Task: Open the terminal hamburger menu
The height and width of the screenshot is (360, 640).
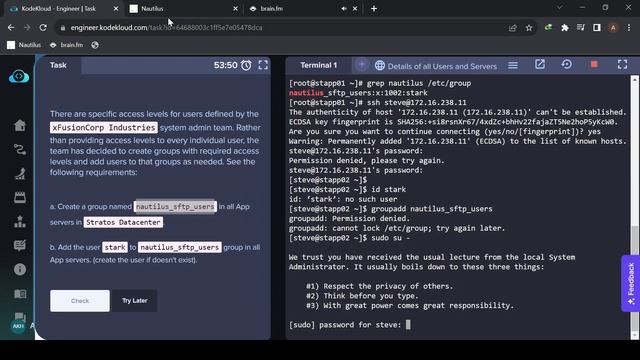Action: 513,65
